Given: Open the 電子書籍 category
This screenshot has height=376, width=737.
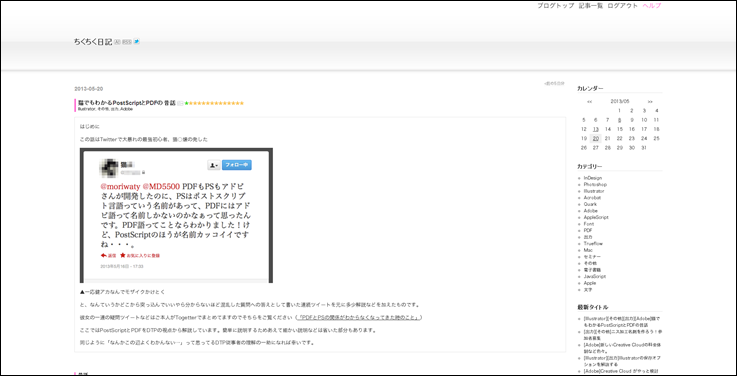Looking at the screenshot, I should point(592,270).
